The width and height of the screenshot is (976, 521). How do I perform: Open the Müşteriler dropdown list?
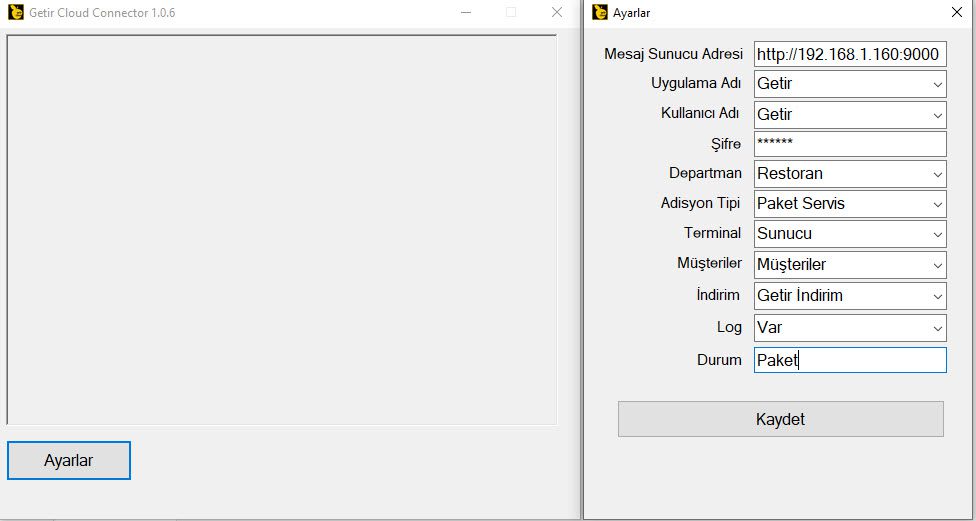[937, 265]
